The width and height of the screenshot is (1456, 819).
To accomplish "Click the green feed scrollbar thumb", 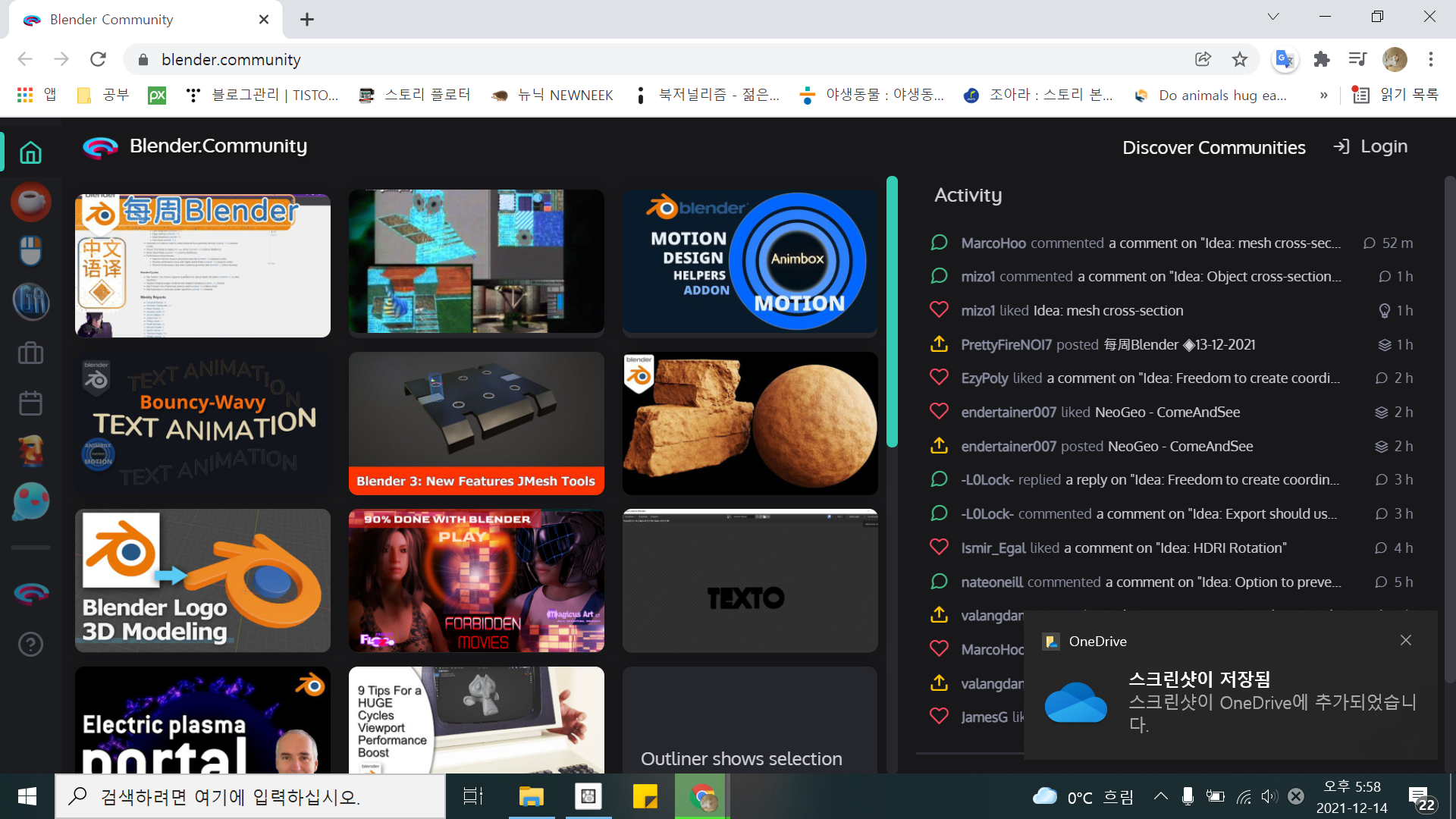I will point(892,311).
